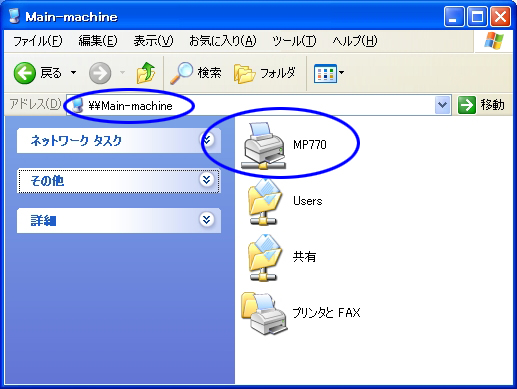Click the Search magnifier icon (検索)
517x389 pixels.
pyautogui.click(x=181, y=73)
